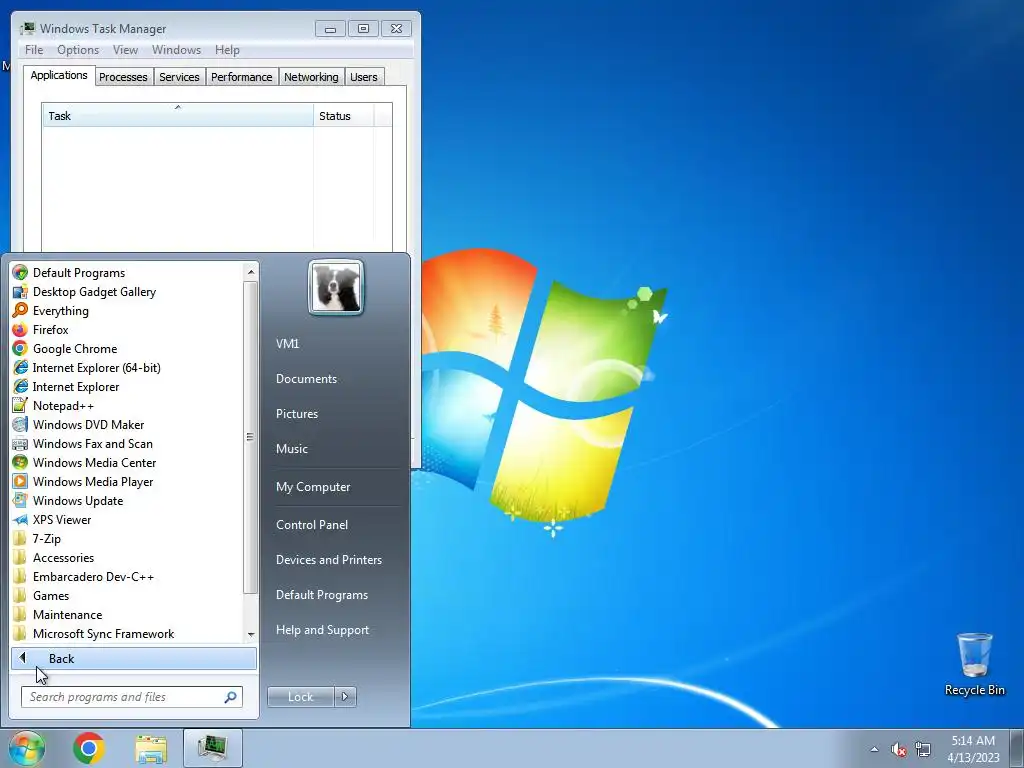Open the shutdown options arrow next to Lock
1024x768 pixels.
click(x=345, y=697)
